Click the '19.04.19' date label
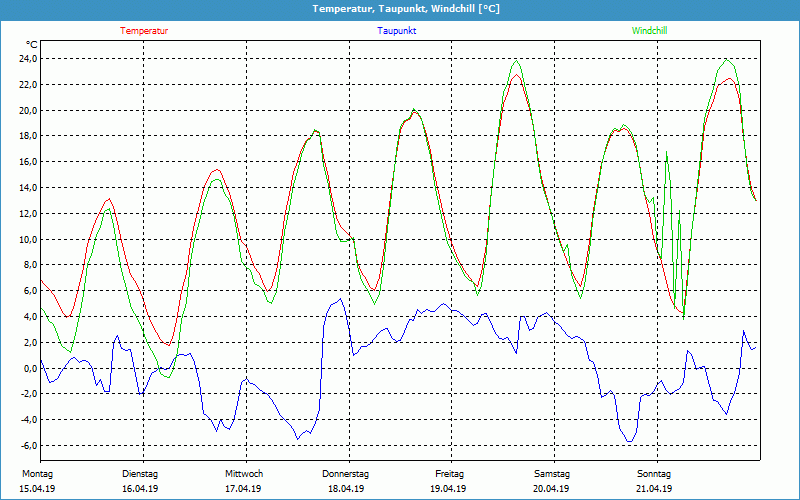This screenshot has height=500, width=800. [448, 489]
